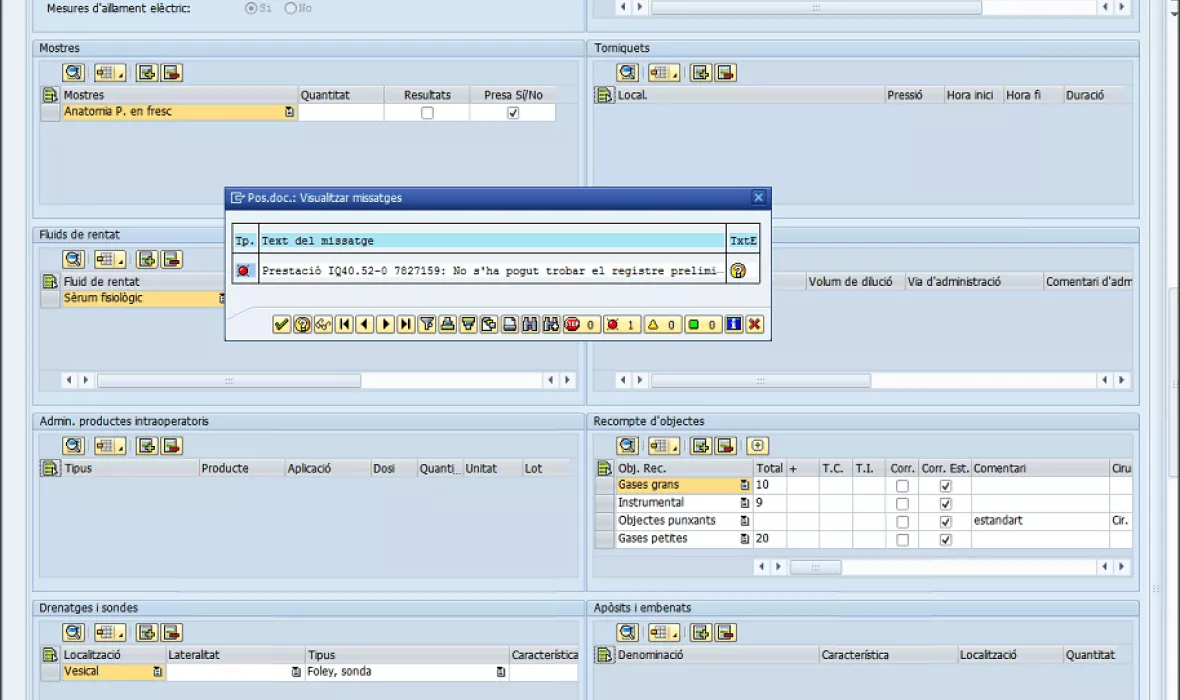Click the red X cancel icon in dialog toolbar
Screen dimensions: 1180x700
tap(755, 324)
